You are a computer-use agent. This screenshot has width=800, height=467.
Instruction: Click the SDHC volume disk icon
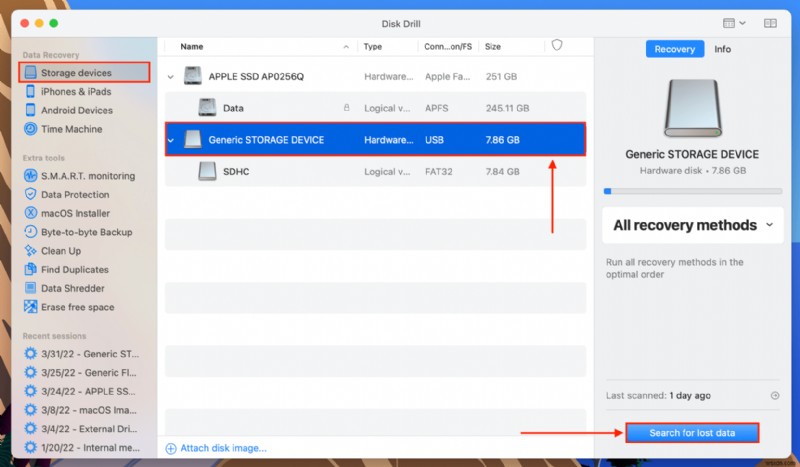coord(207,171)
